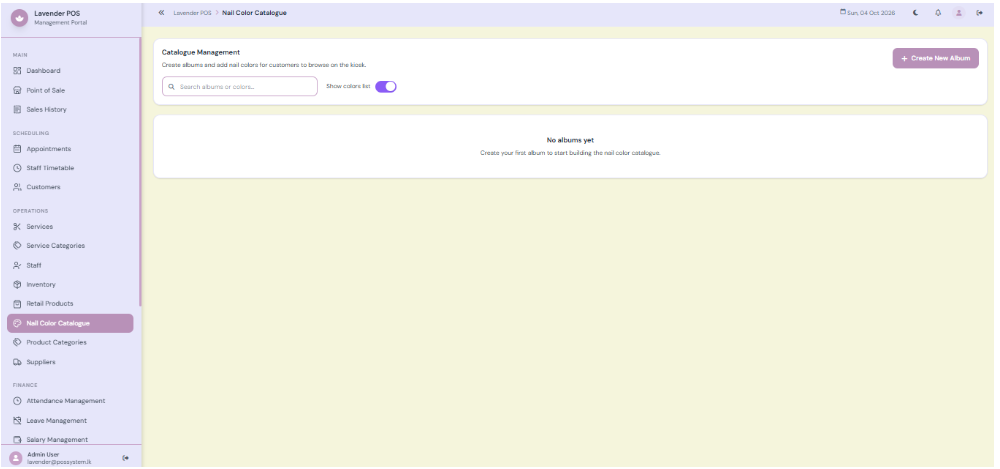Image resolution: width=1000 pixels, height=469 pixels.
Task: Collapse the sidebar with the double chevron
Action: point(161,13)
